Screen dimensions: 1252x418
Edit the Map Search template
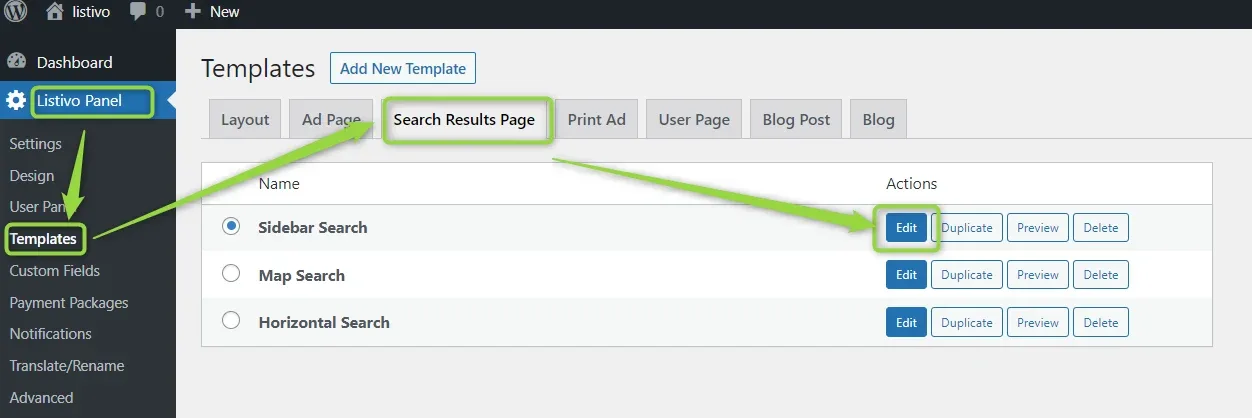click(x=906, y=275)
